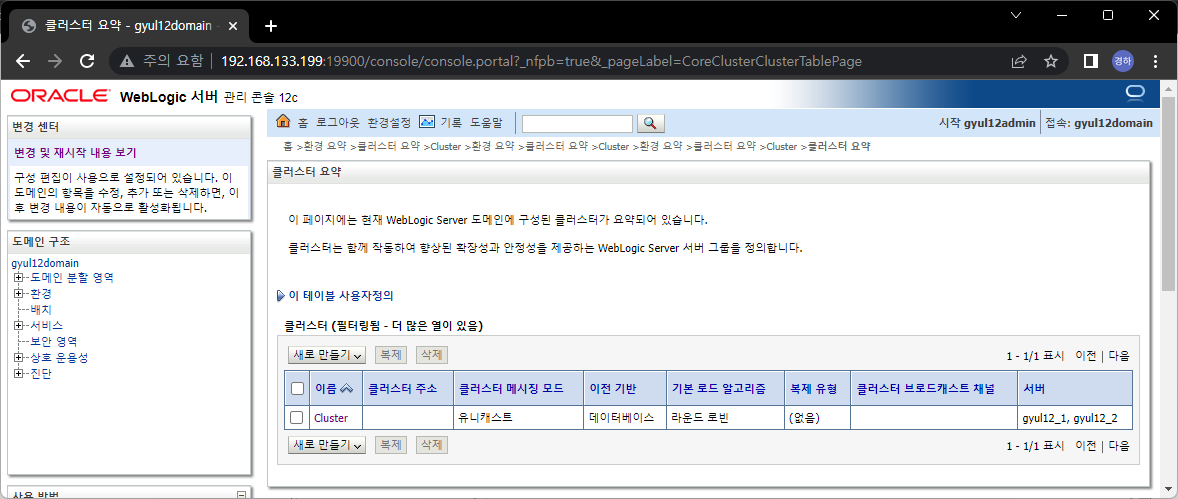
Task: Click the record (기록) chart icon
Action: [x=427, y=122]
